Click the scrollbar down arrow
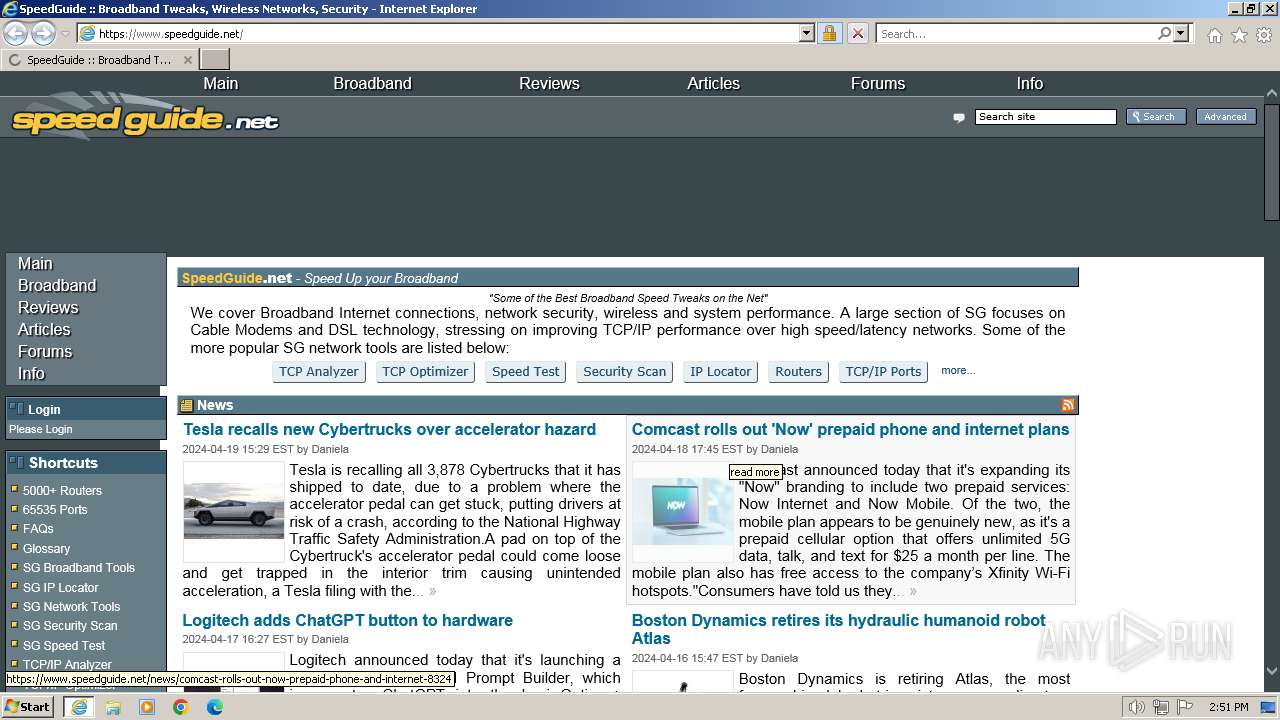Image resolution: width=1280 pixels, height=720 pixels. pos(1272,672)
